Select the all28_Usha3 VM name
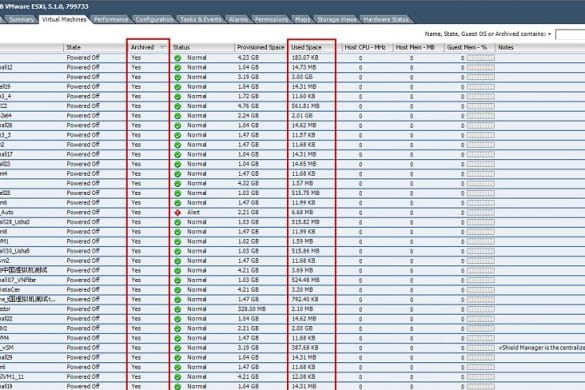Image resolution: width=585 pixels, height=390 pixels. point(15,222)
